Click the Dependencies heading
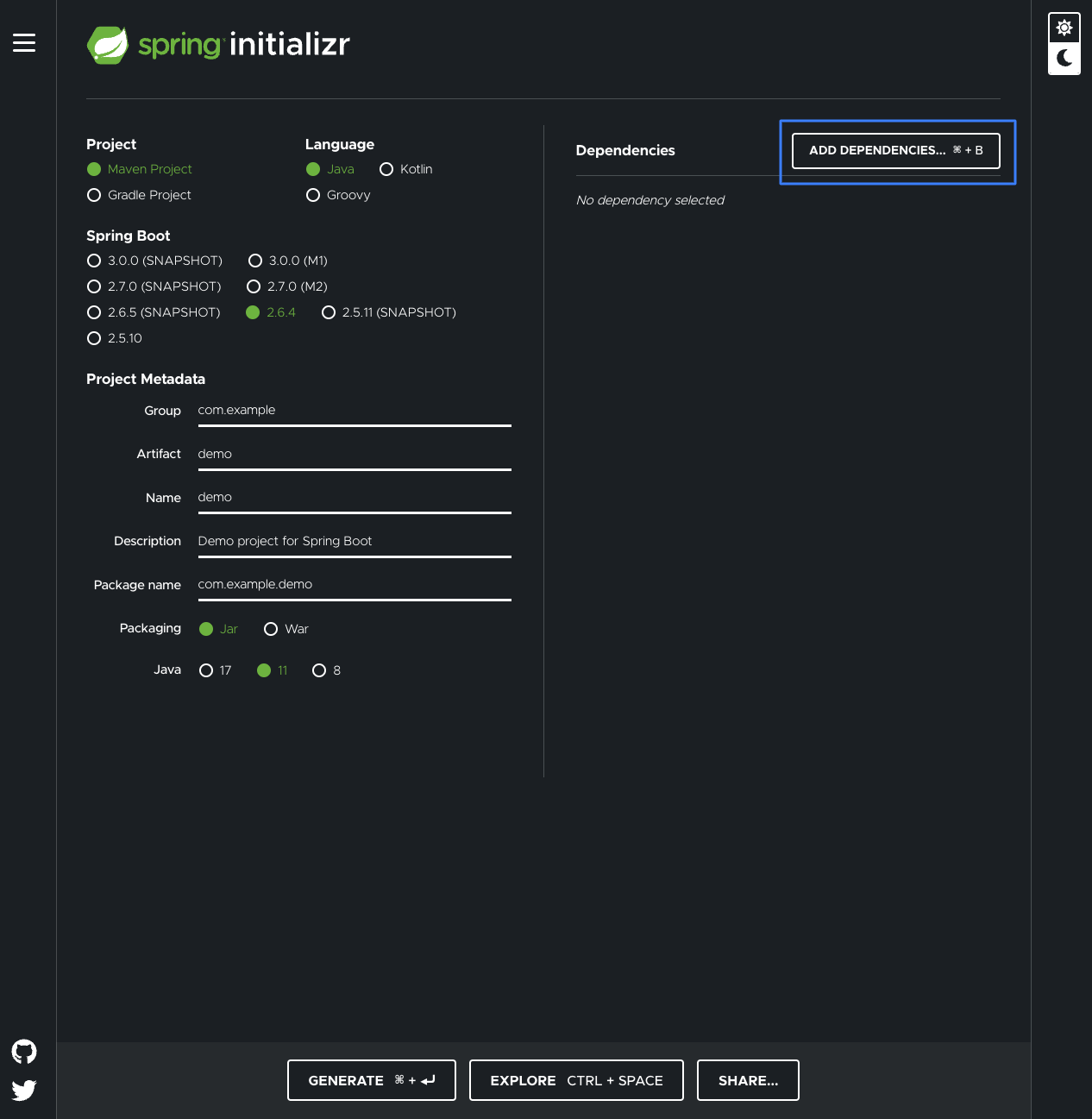The height and width of the screenshot is (1119, 1092). tap(625, 150)
